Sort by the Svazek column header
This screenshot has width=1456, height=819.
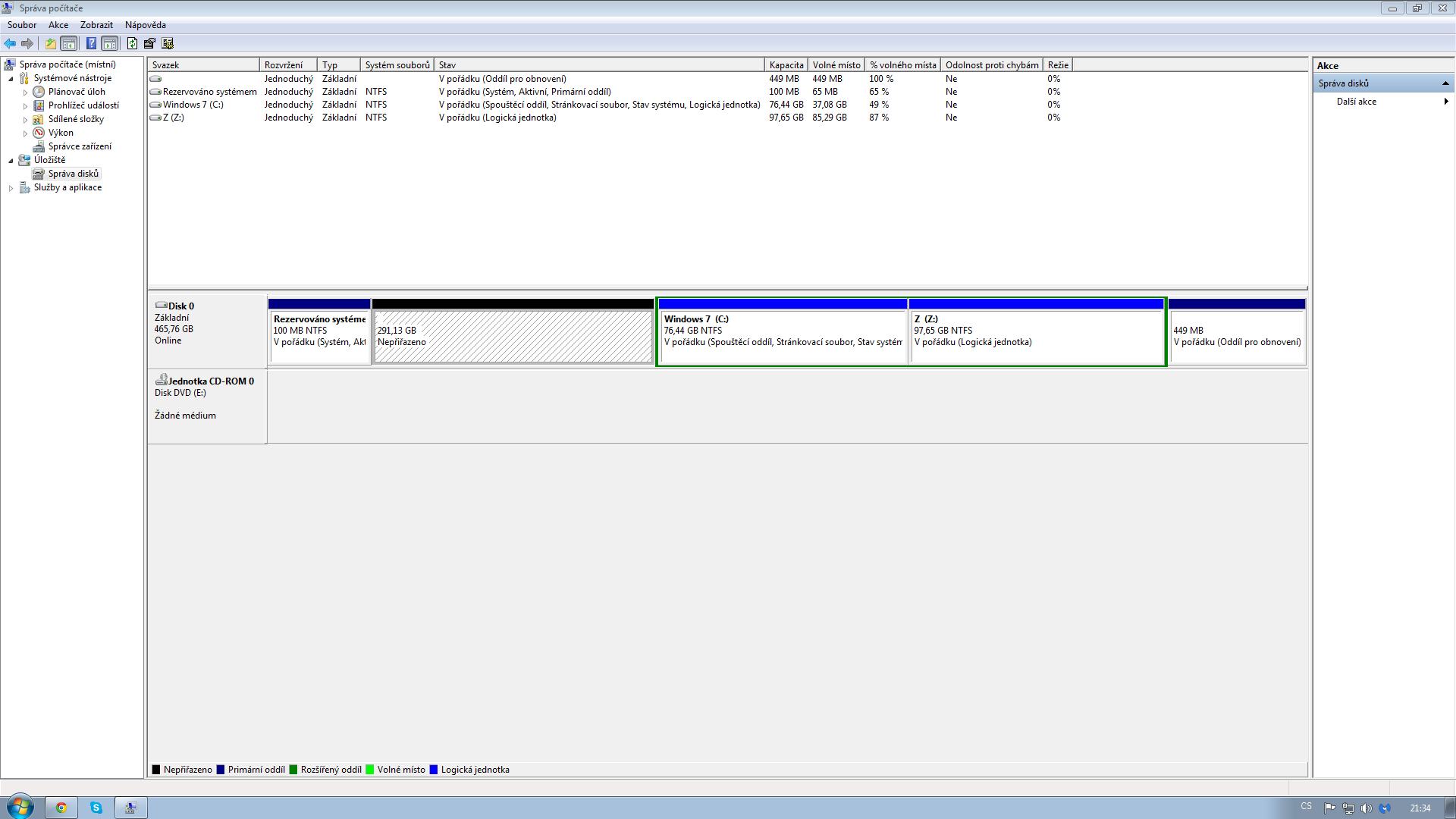(204, 65)
